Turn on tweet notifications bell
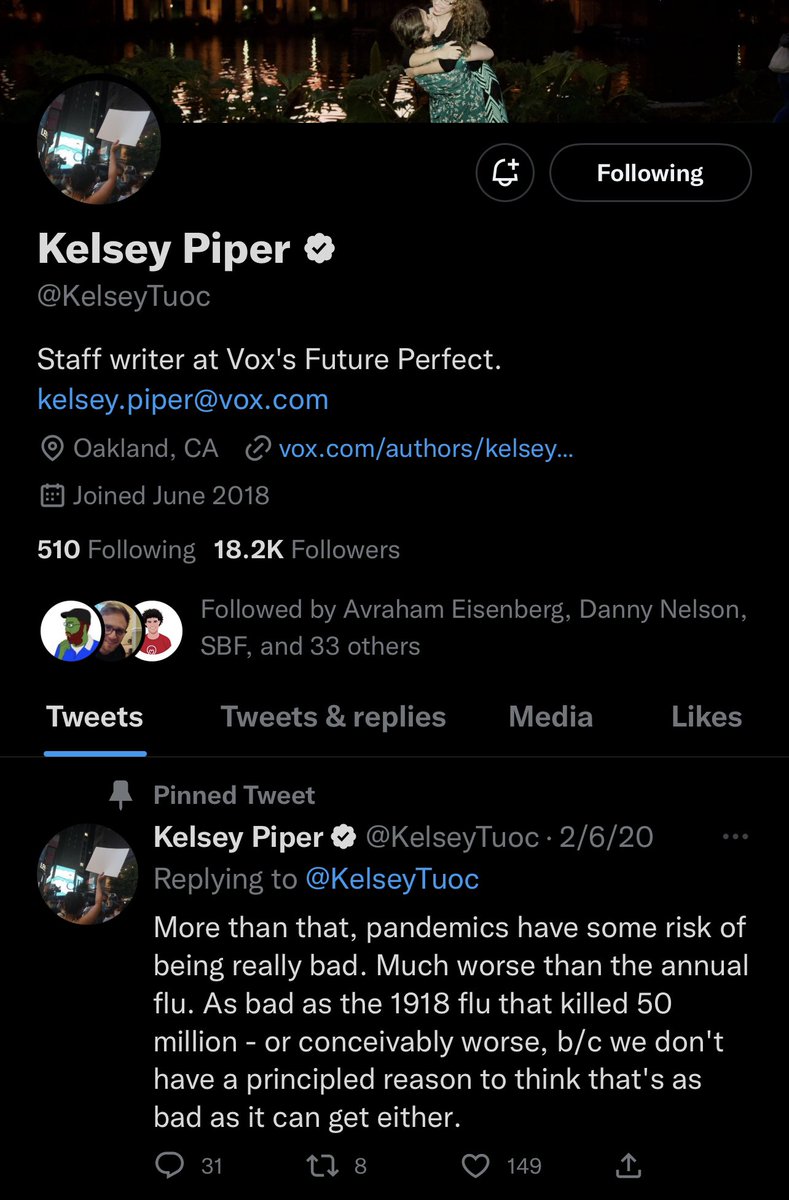The image size is (789, 1200). [x=505, y=173]
